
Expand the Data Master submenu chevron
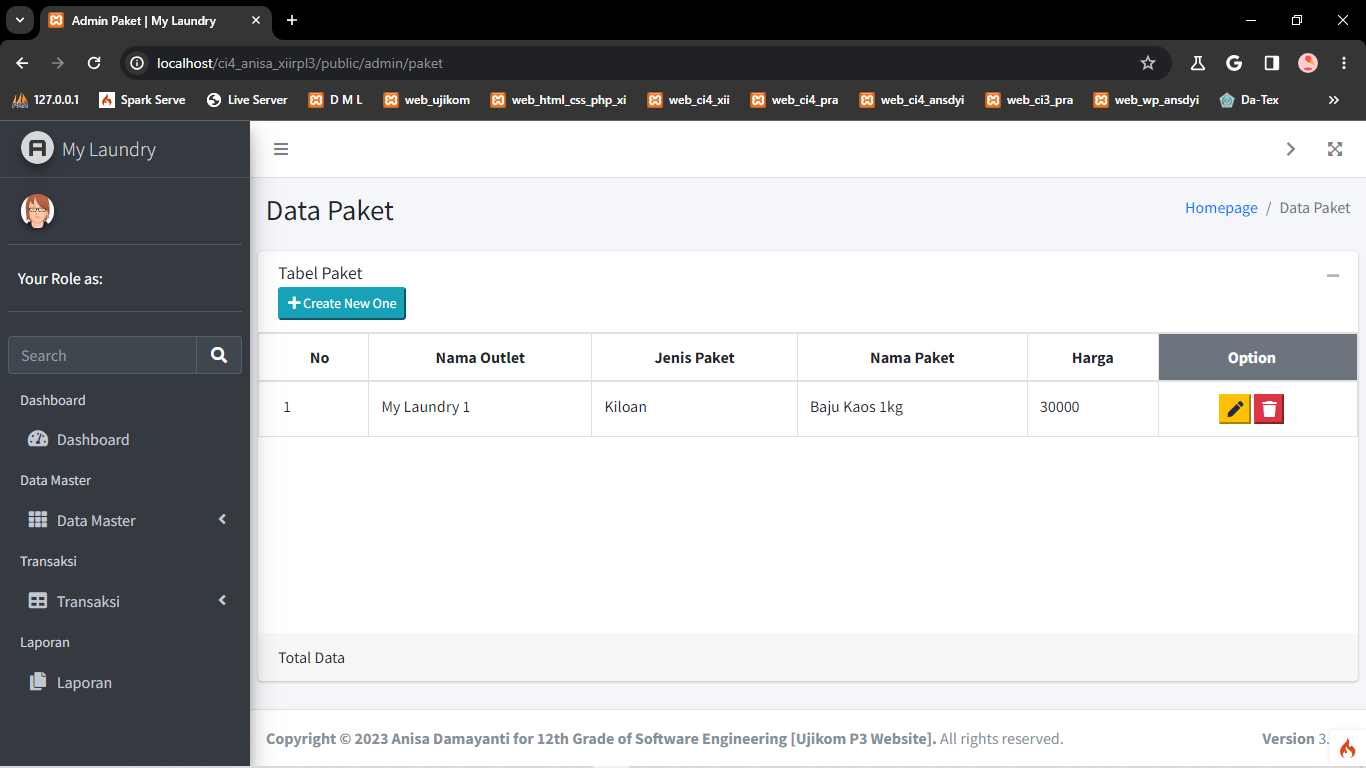coord(221,519)
